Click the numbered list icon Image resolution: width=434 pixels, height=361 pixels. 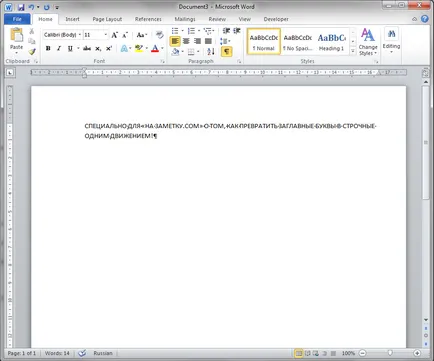[x=191, y=31]
